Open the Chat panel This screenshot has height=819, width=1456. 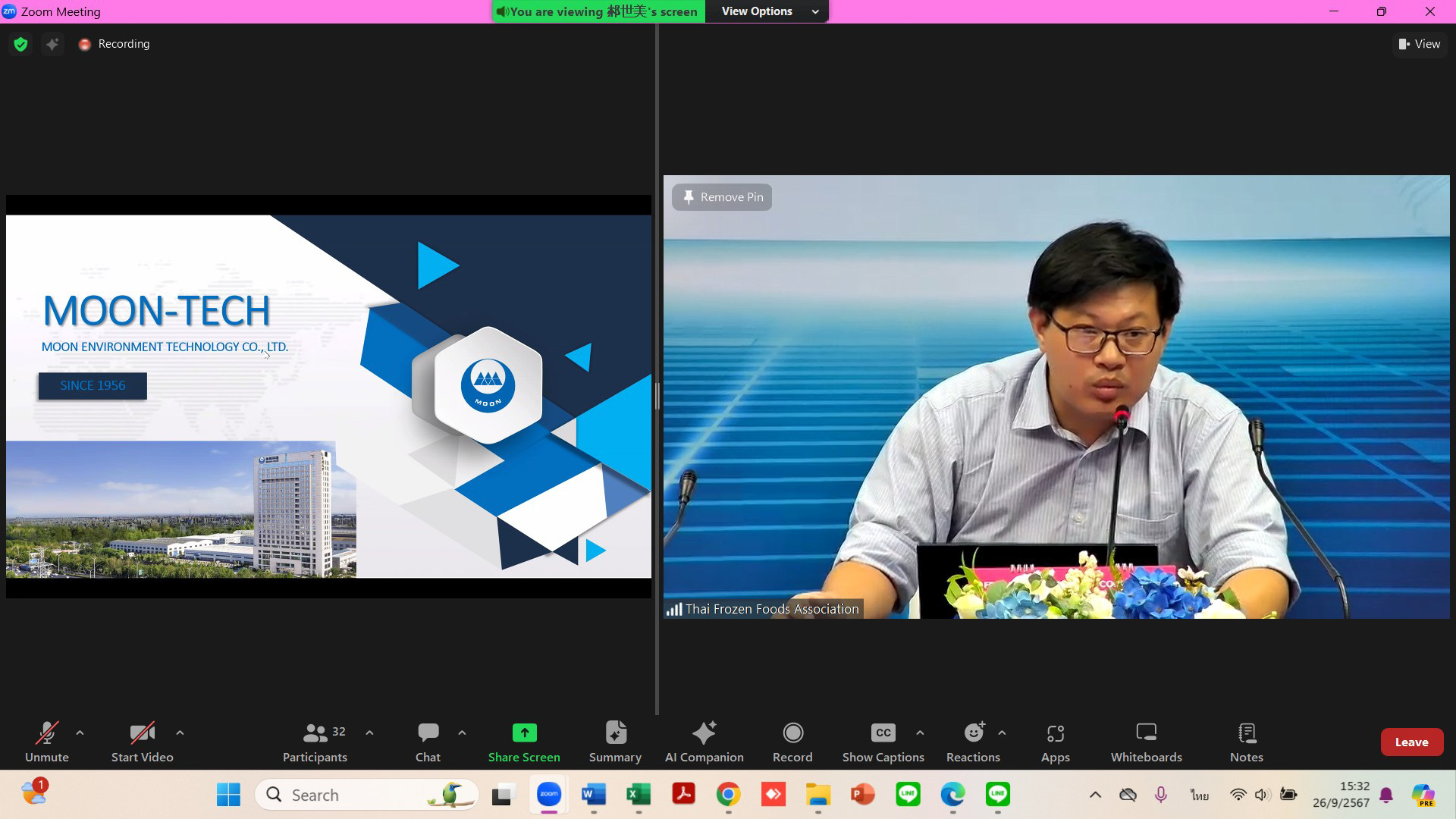[428, 741]
